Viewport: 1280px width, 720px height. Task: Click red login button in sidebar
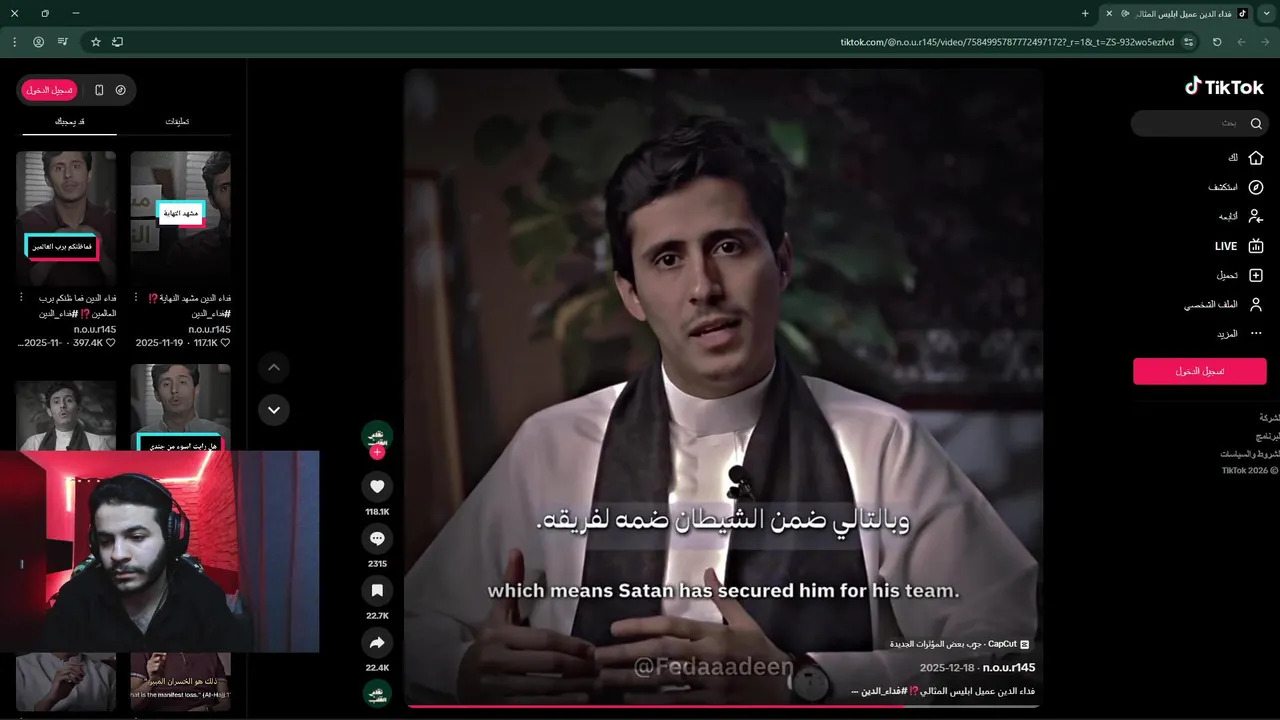tap(1200, 371)
